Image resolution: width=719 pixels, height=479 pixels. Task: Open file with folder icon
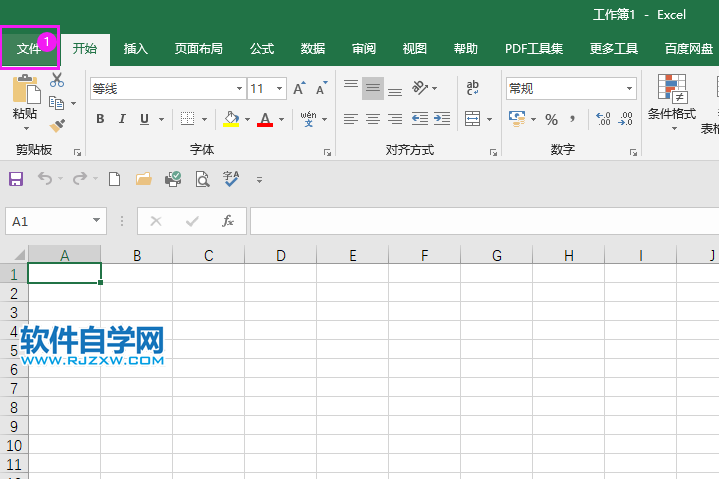(144, 179)
